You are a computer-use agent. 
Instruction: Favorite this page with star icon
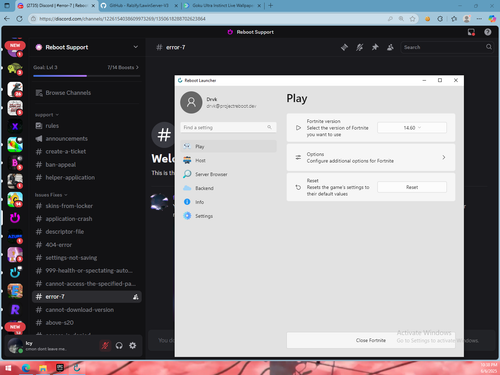pos(413,19)
